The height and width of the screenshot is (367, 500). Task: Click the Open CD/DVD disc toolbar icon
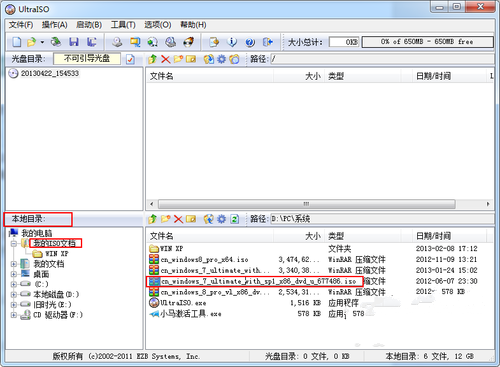coord(56,42)
